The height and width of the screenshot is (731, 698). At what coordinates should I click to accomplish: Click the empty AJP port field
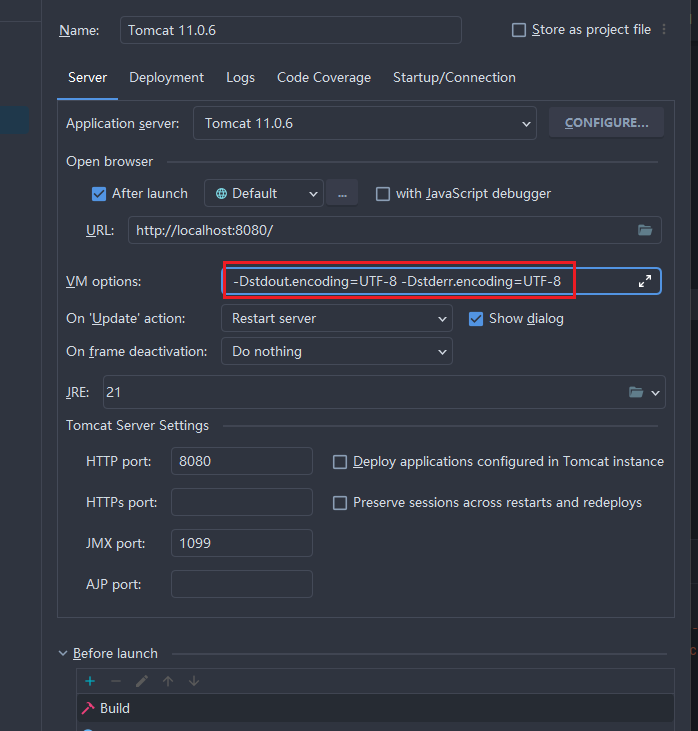coord(242,584)
